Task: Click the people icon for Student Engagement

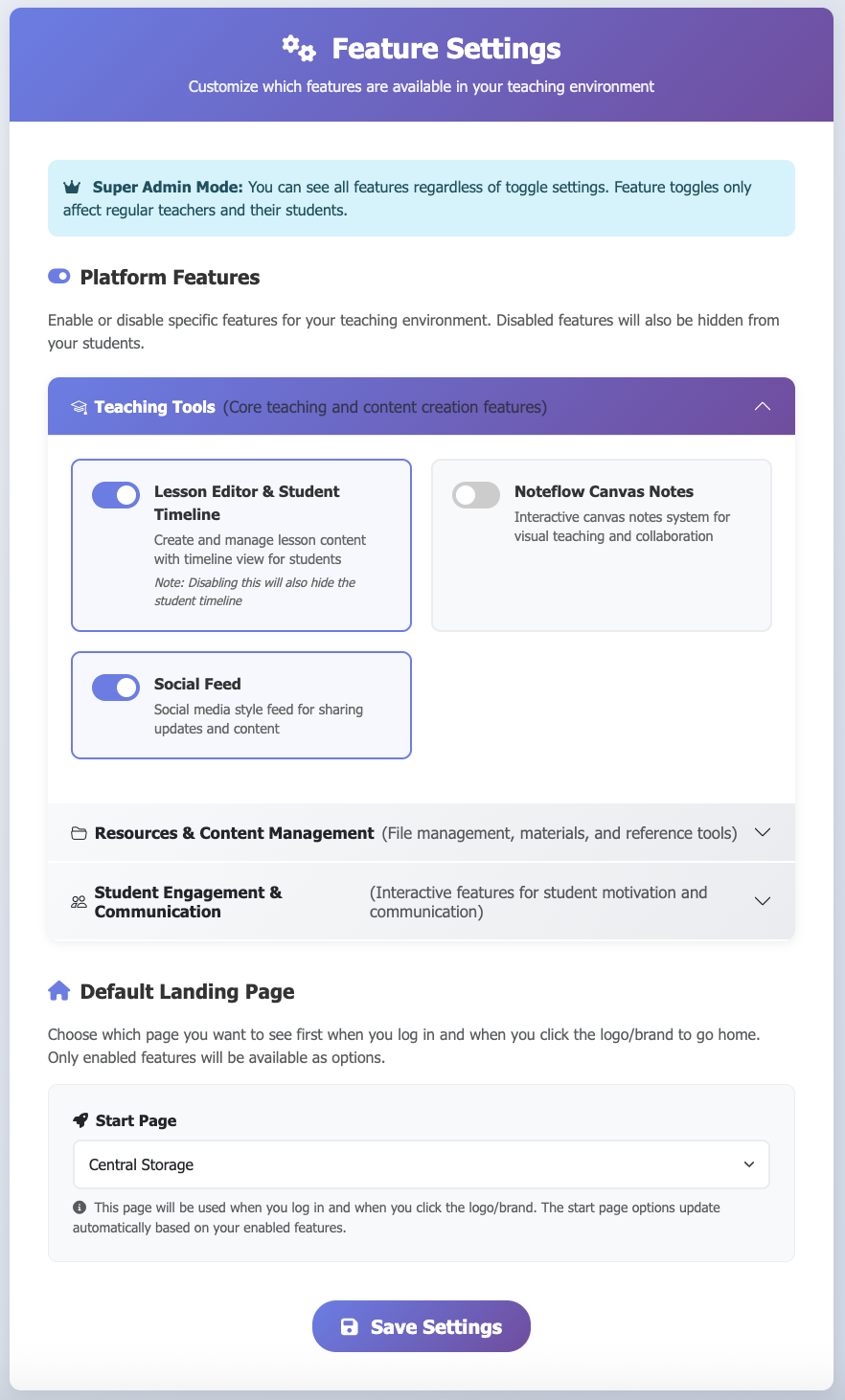Action: [79, 902]
